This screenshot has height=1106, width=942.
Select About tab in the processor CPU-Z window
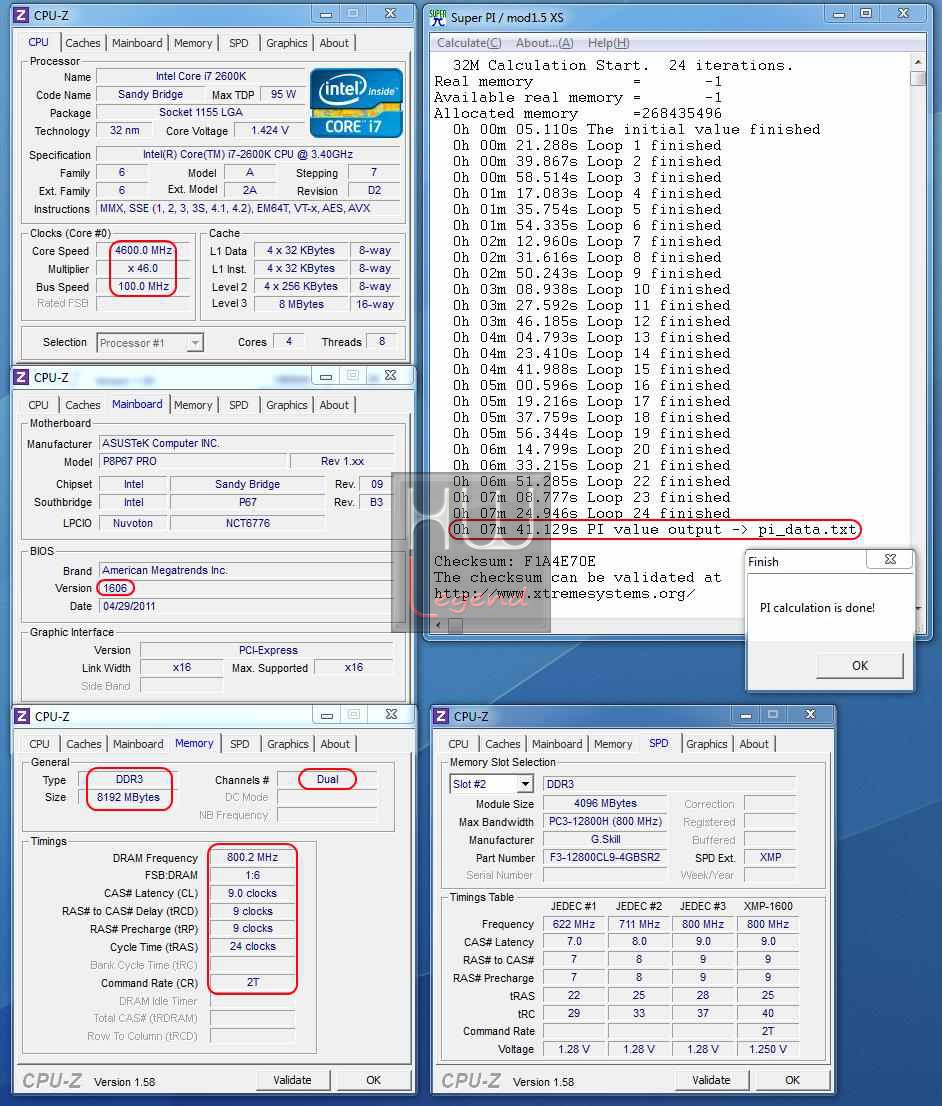click(334, 43)
